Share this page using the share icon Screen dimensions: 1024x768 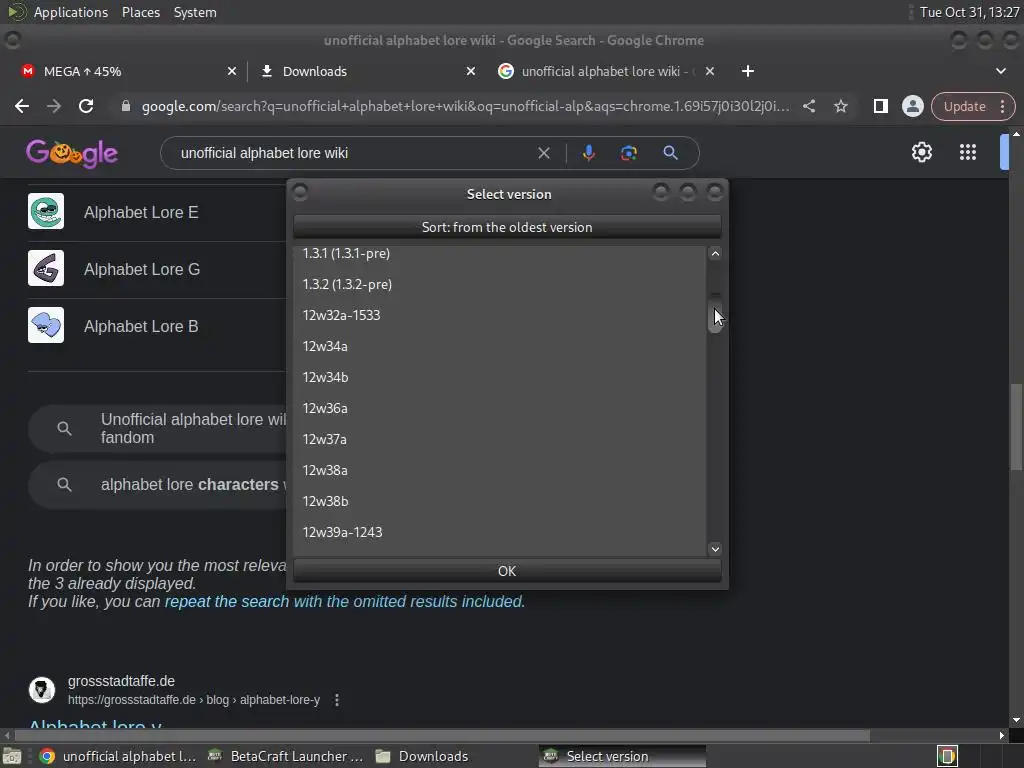808,106
